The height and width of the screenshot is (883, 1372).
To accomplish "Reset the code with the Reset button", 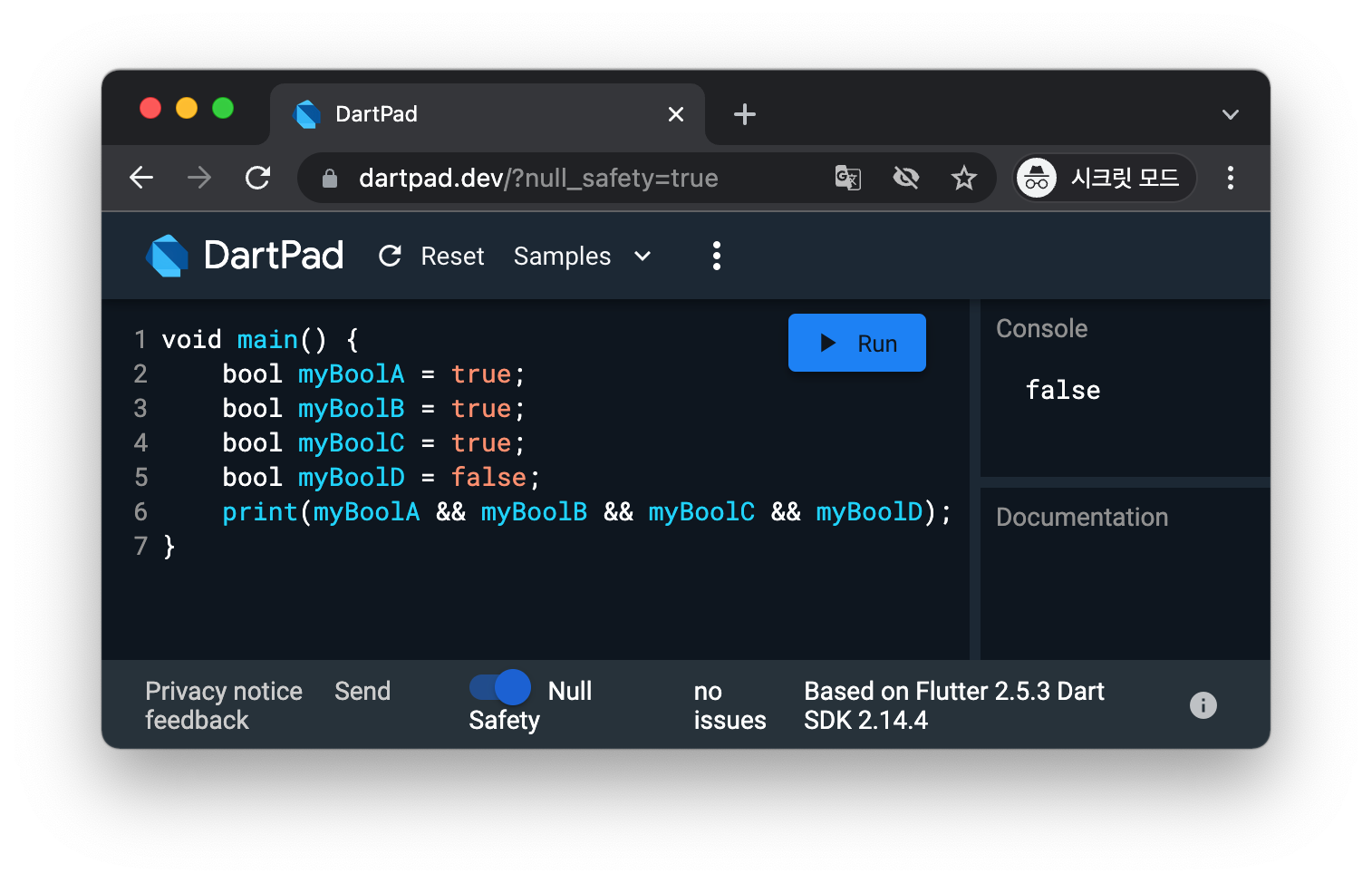I will tap(431, 257).
